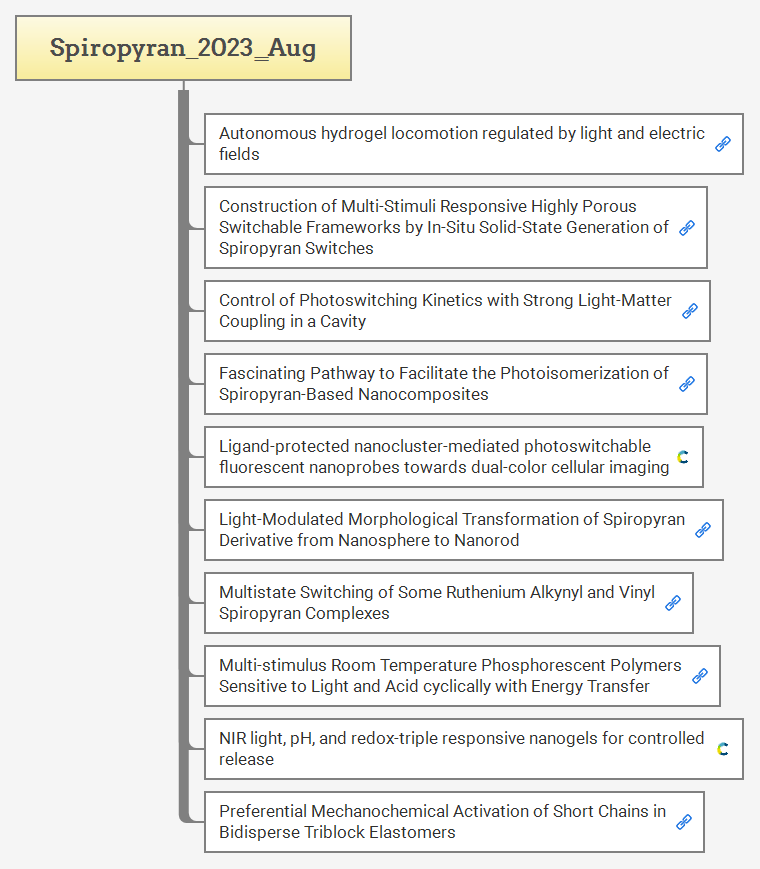Select Multistate Switching of Ruthenium topic
This screenshot has width=760, height=869.
(x=437, y=603)
